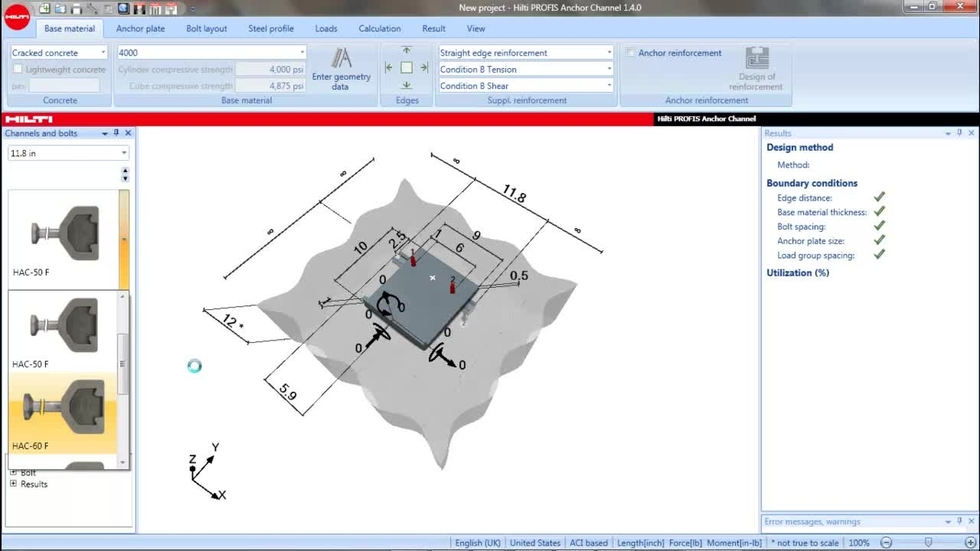The width and height of the screenshot is (980, 551).
Task: Select the HAC-60 F channel thumbnail
Action: 63,413
